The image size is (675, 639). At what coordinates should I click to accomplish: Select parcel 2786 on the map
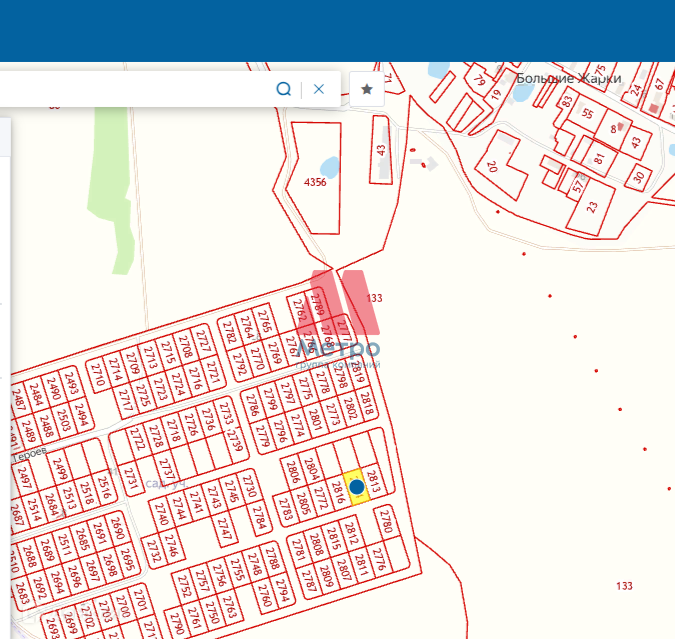(252, 404)
